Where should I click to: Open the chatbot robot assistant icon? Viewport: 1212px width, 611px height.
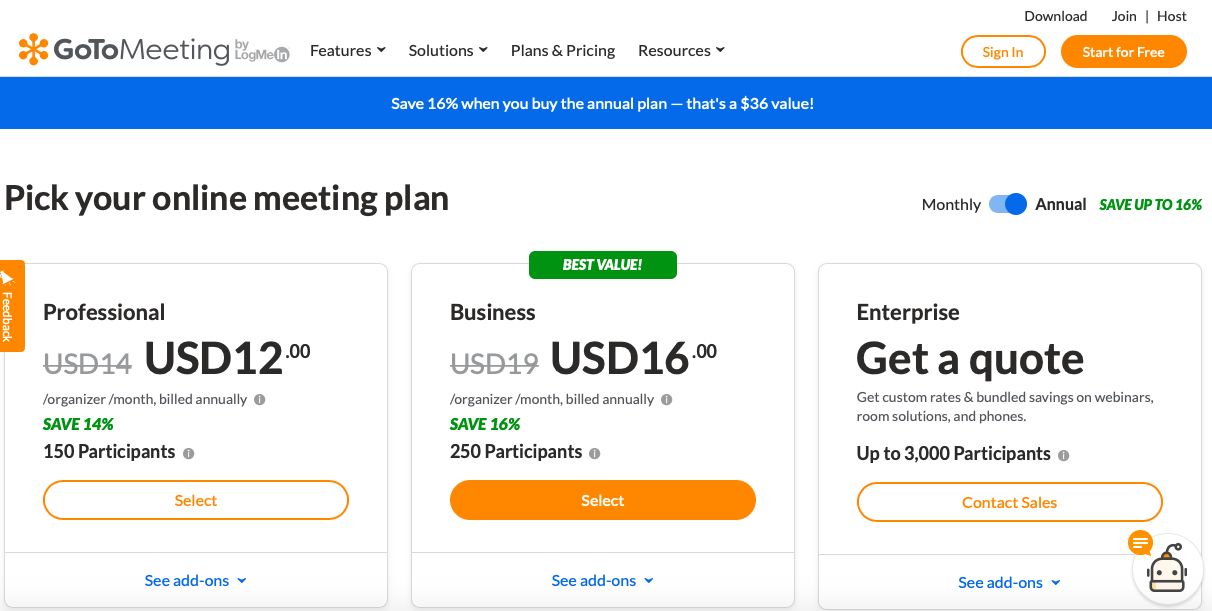(1166, 571)
